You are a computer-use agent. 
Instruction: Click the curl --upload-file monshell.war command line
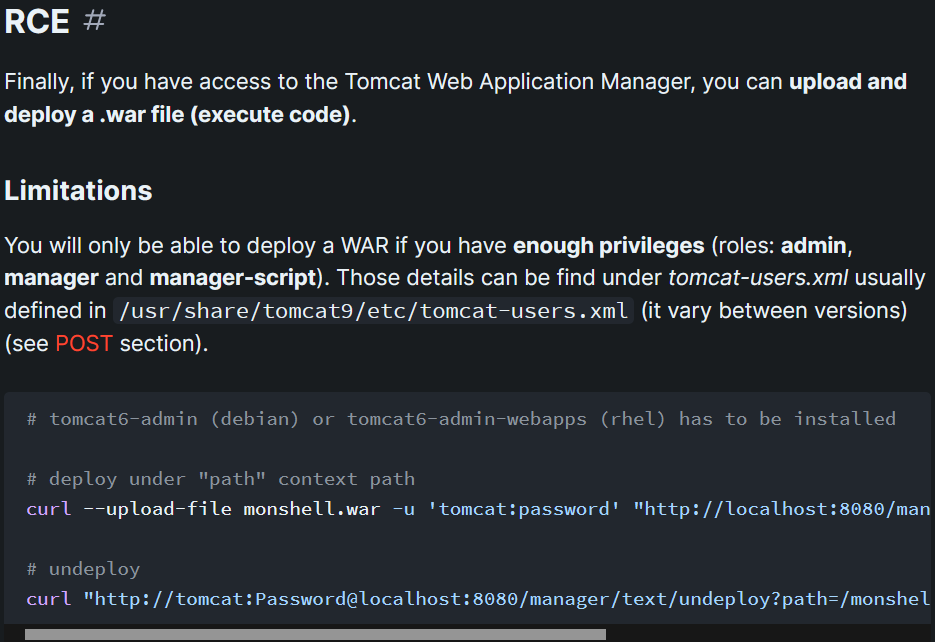(x=478, y=509)
